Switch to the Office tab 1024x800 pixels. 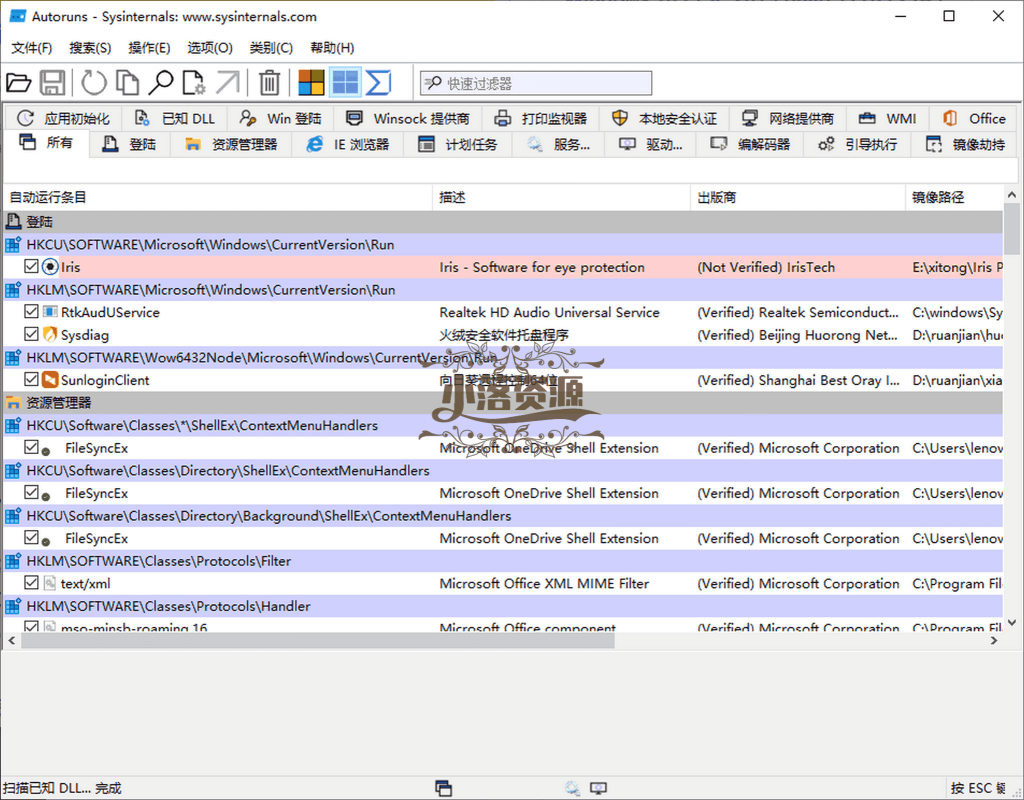point(974,118)
